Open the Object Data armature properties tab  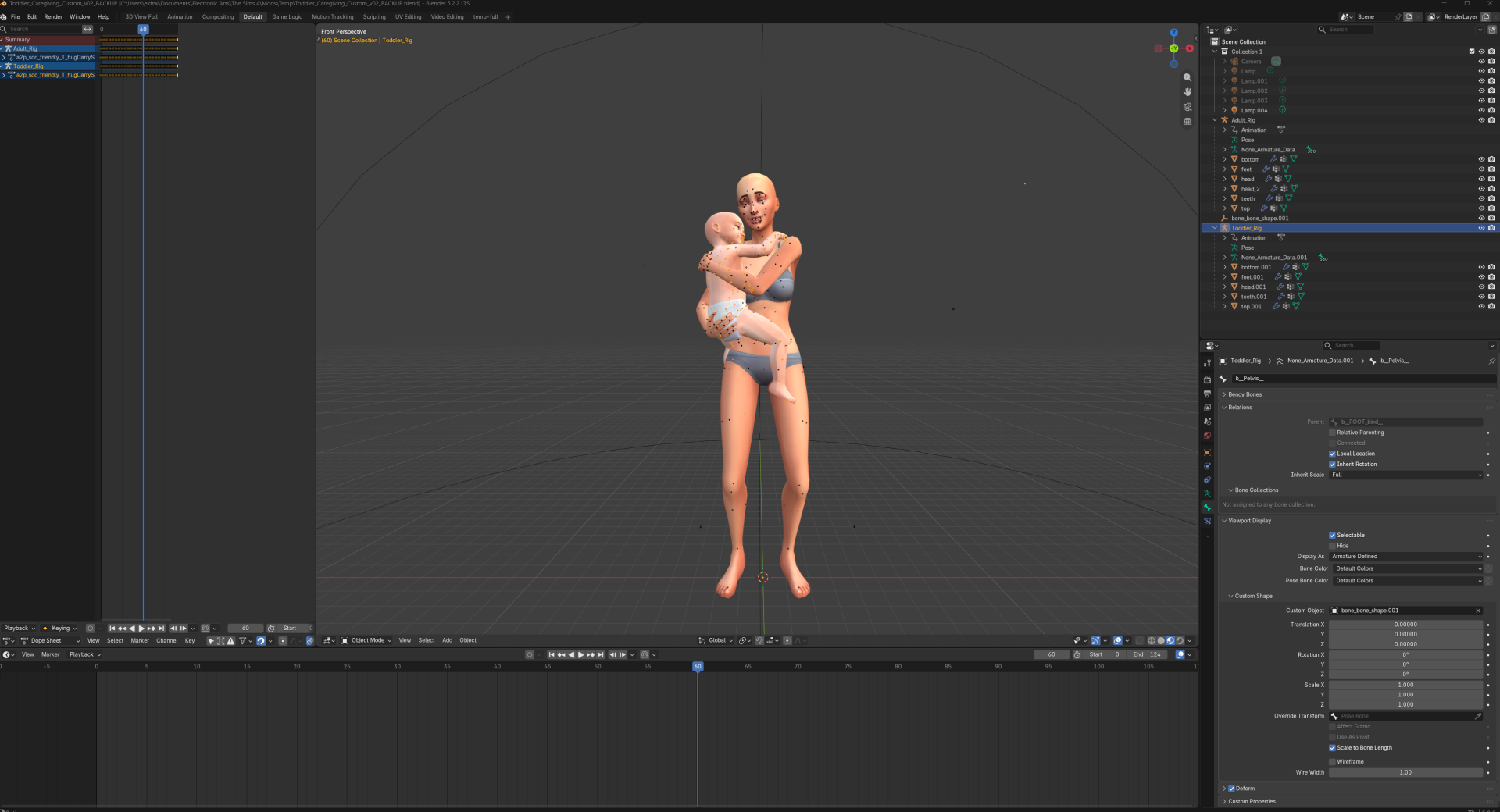point(1207,493)
